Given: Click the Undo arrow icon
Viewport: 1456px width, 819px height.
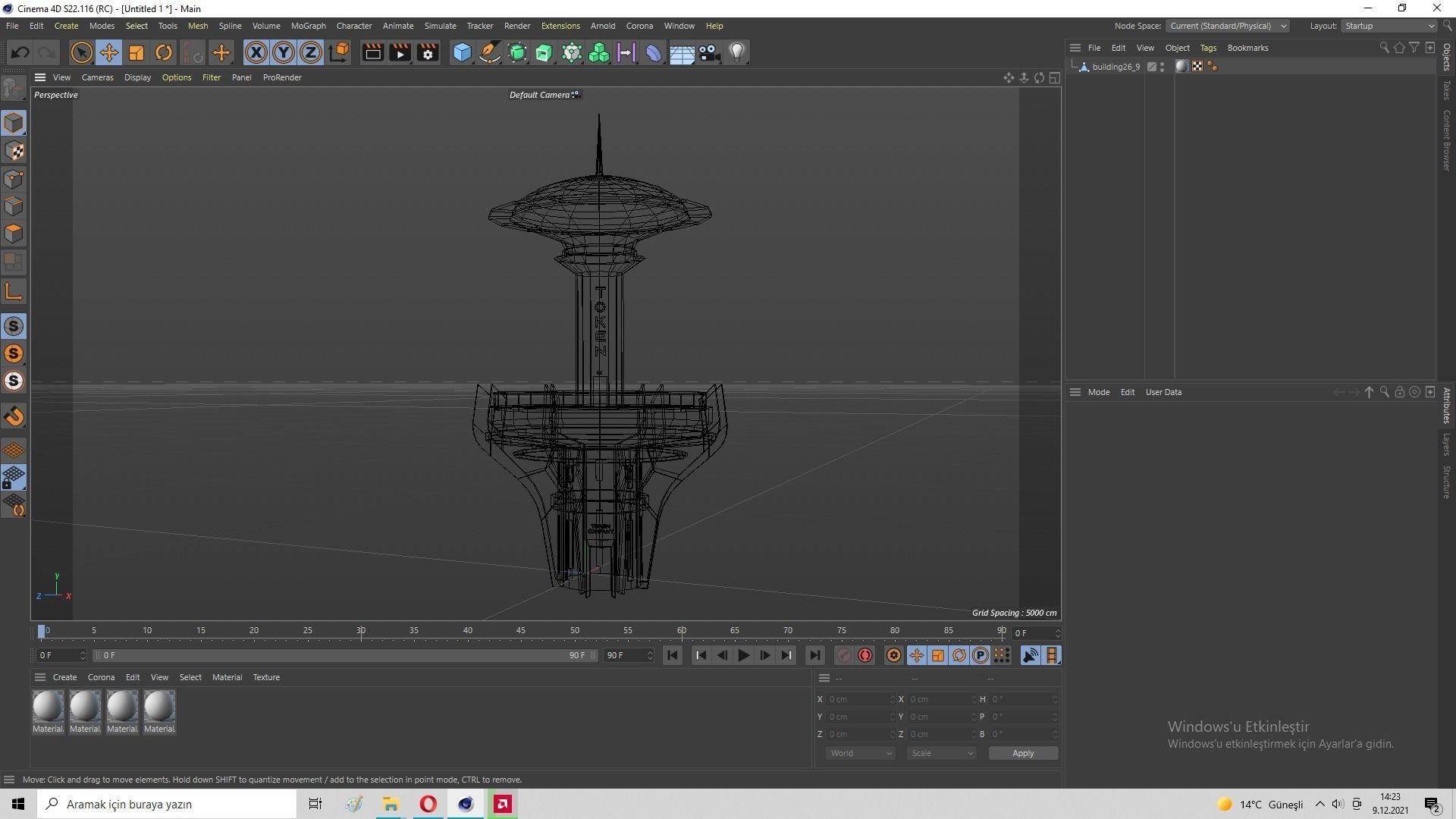Looking at the screenshot, I should pyautogui.click(x=20, y=52).
